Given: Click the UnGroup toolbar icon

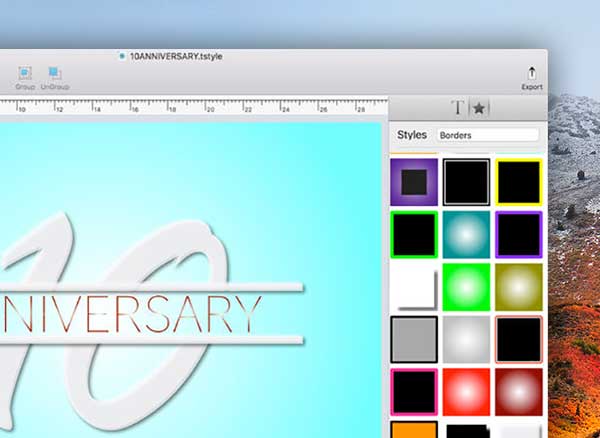Looking at the screenshot, I should coord(54,73).
